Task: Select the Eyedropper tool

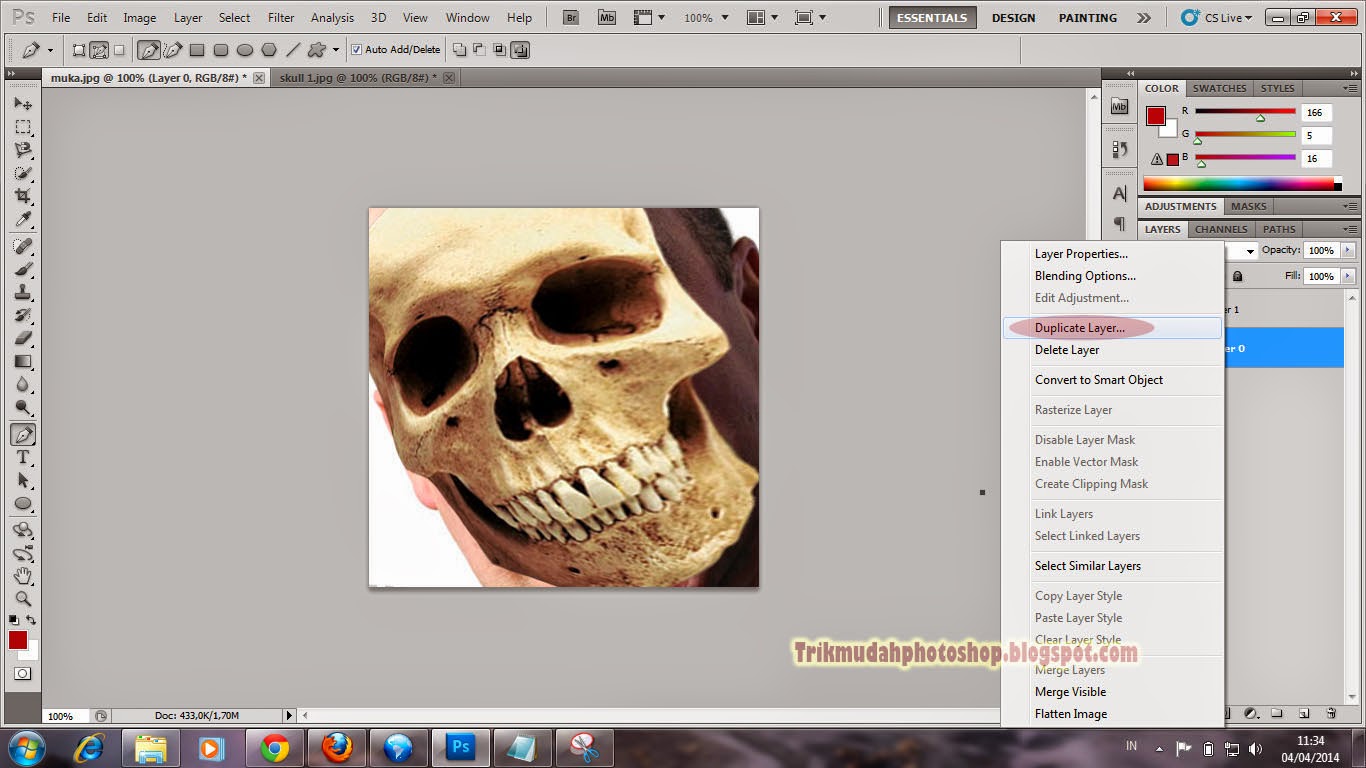Action: click(x=23, y=219)
